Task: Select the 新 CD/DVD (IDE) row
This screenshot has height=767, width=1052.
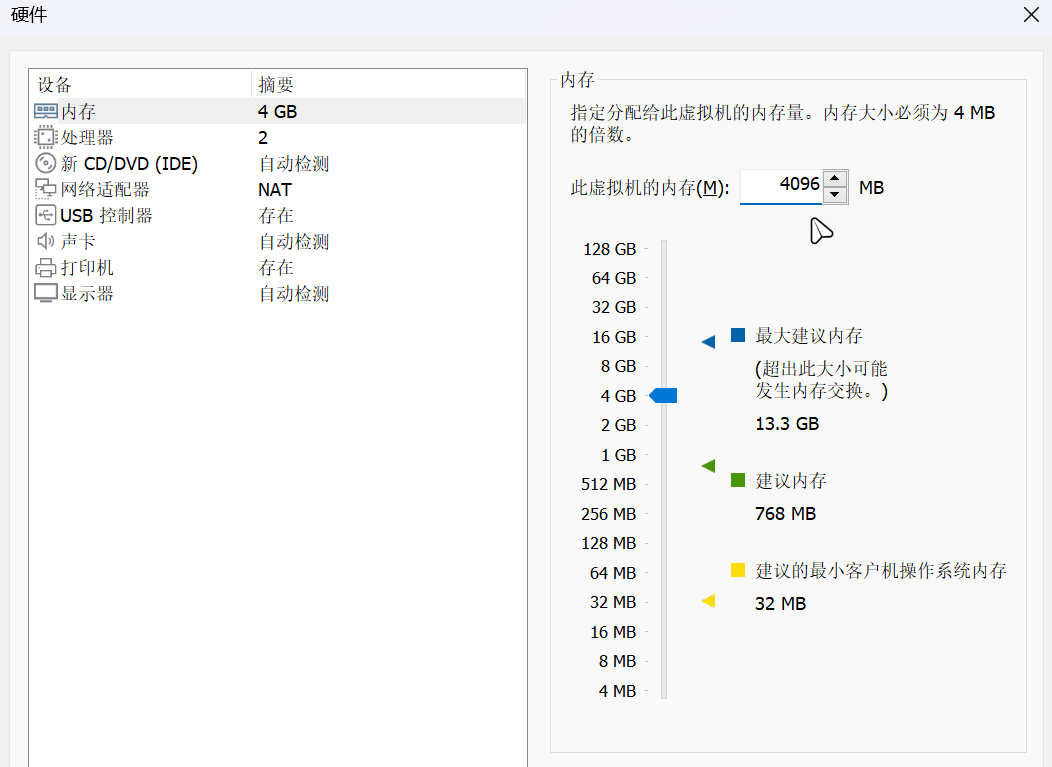Action: [277, 163]
